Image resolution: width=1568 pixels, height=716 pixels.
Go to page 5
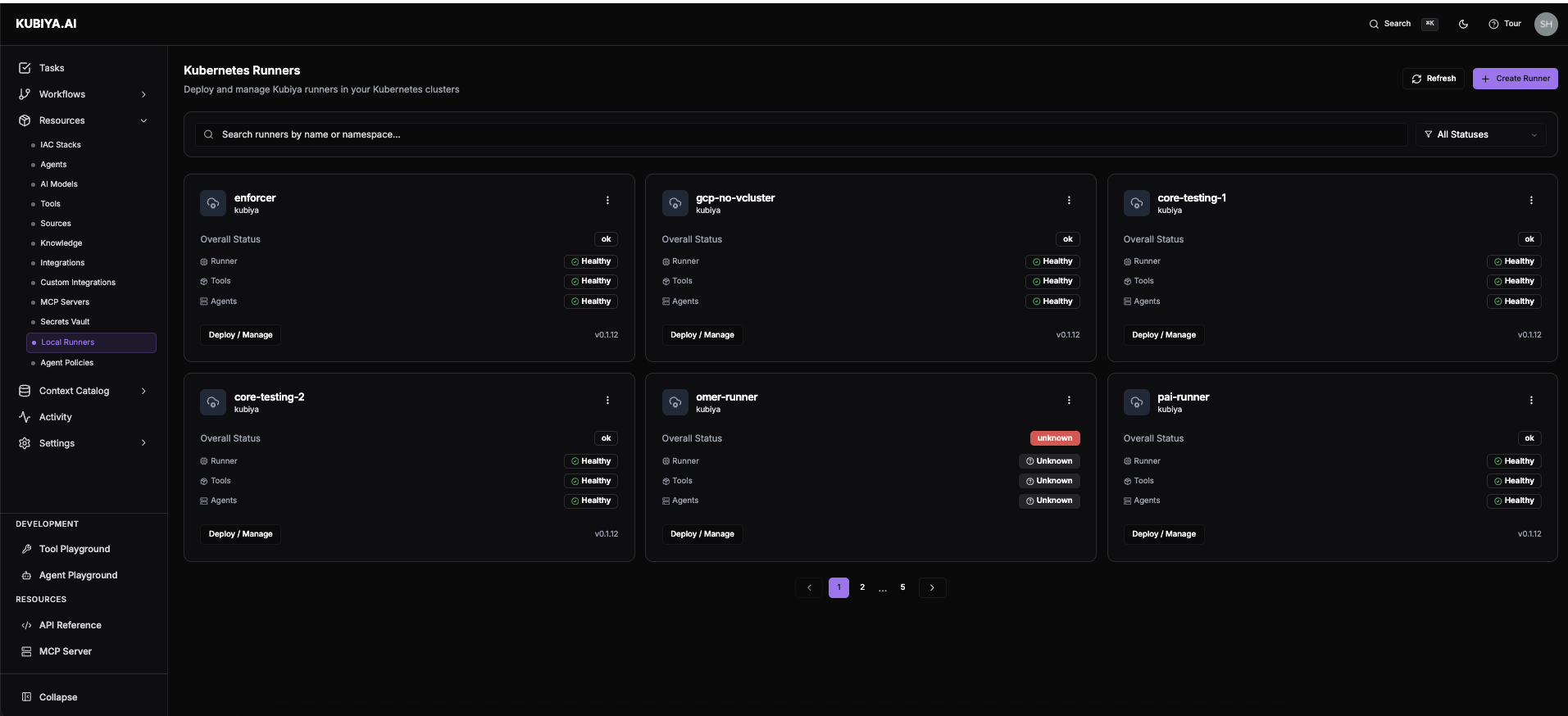(902, 587)
